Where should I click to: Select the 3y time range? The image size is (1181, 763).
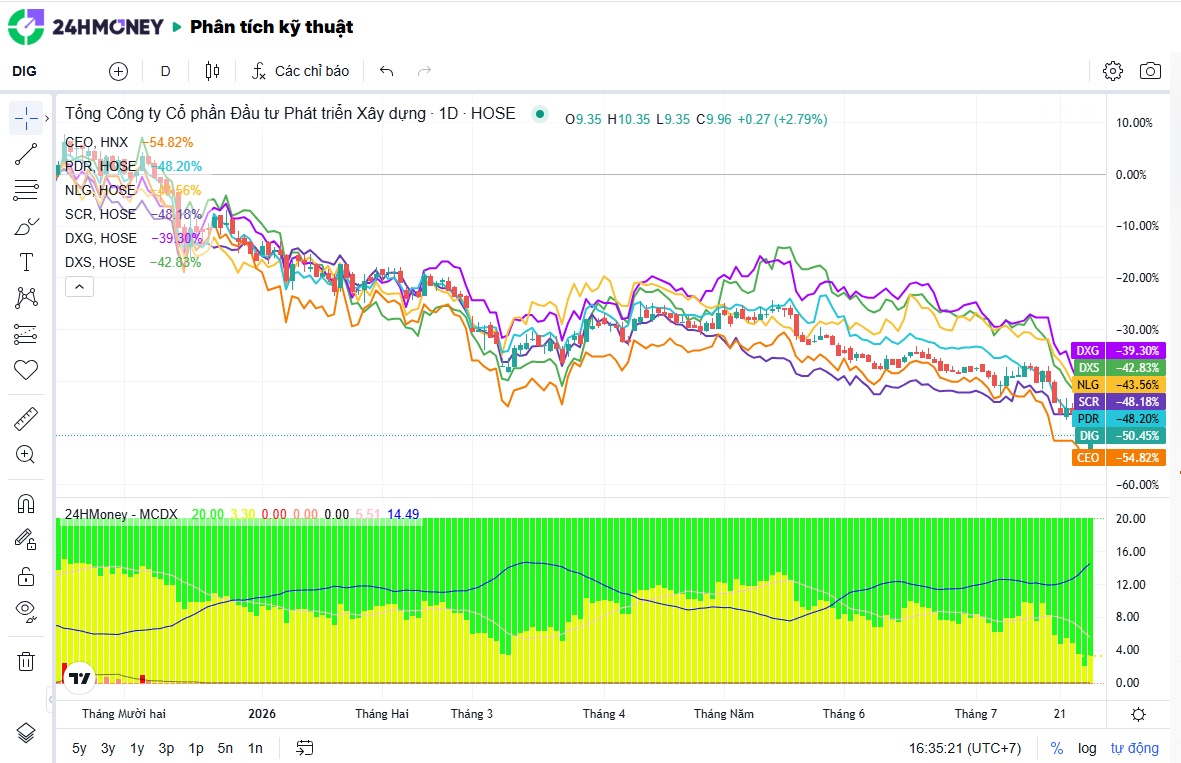[108, 748]
